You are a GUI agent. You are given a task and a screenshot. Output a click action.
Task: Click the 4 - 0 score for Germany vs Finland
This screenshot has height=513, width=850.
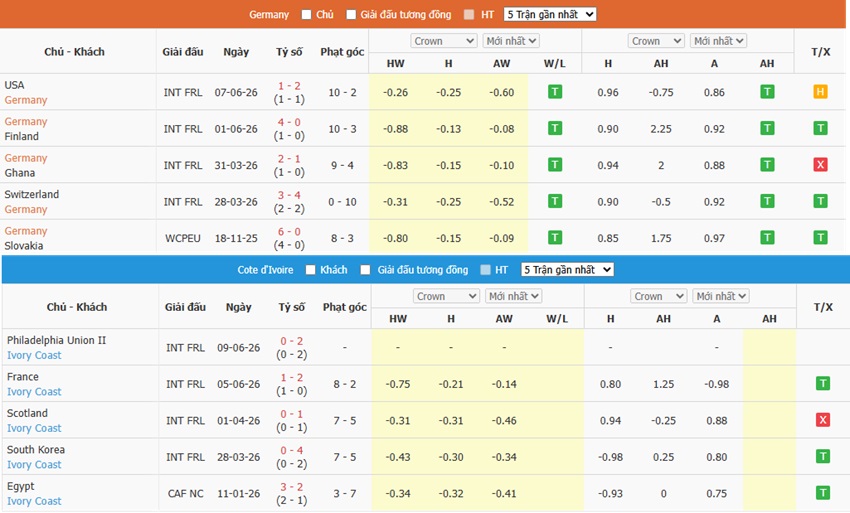click(x=289, y=122)
